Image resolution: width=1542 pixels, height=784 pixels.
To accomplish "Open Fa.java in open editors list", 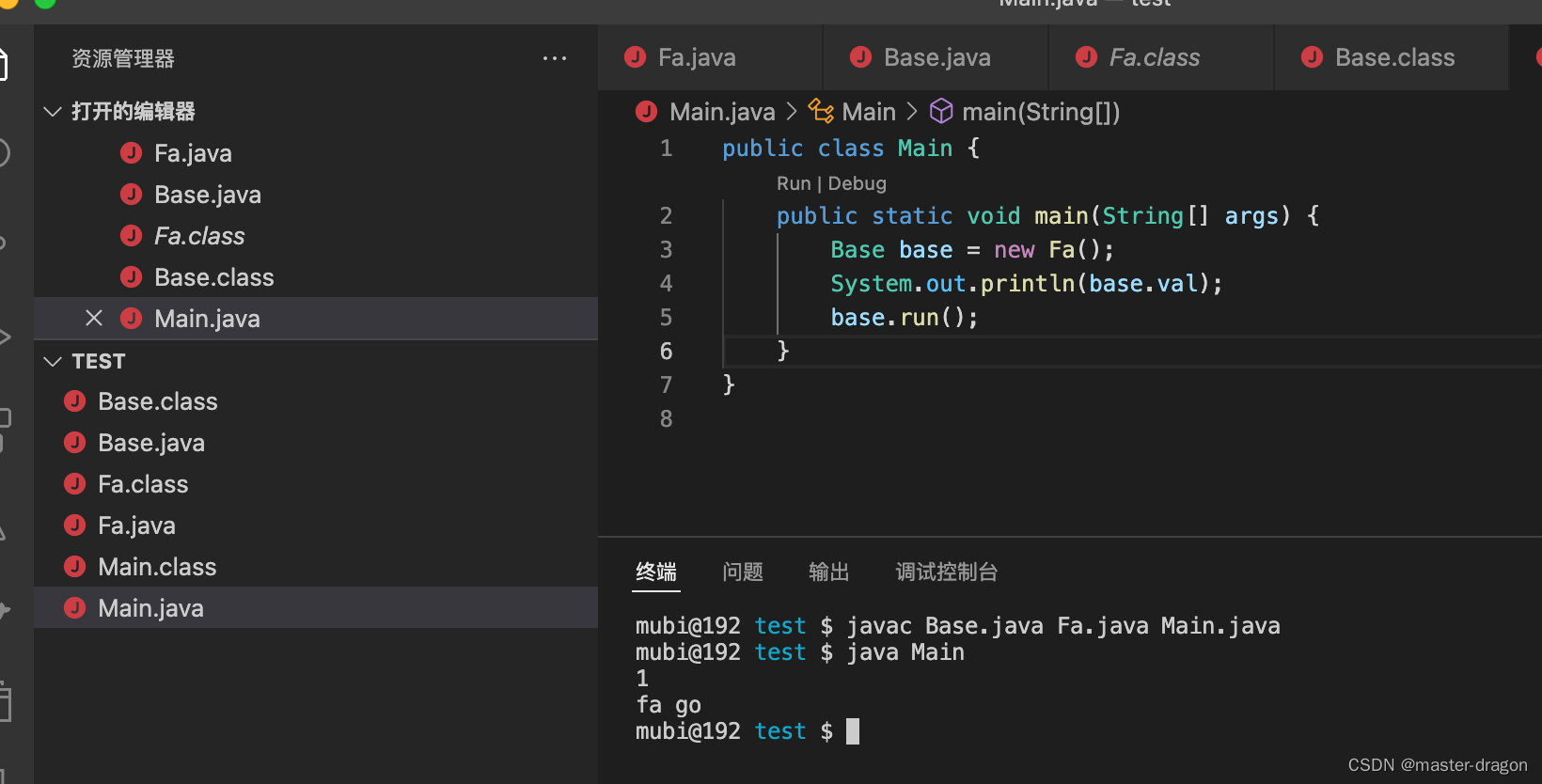I will (x=316, y=153).
